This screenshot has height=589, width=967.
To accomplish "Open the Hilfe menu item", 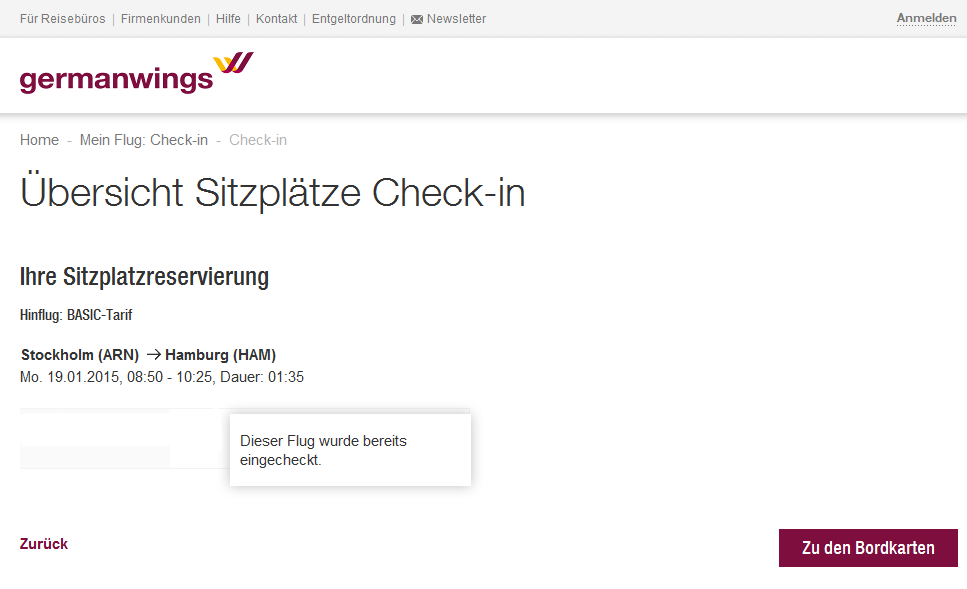I will [x=228, y=19].
